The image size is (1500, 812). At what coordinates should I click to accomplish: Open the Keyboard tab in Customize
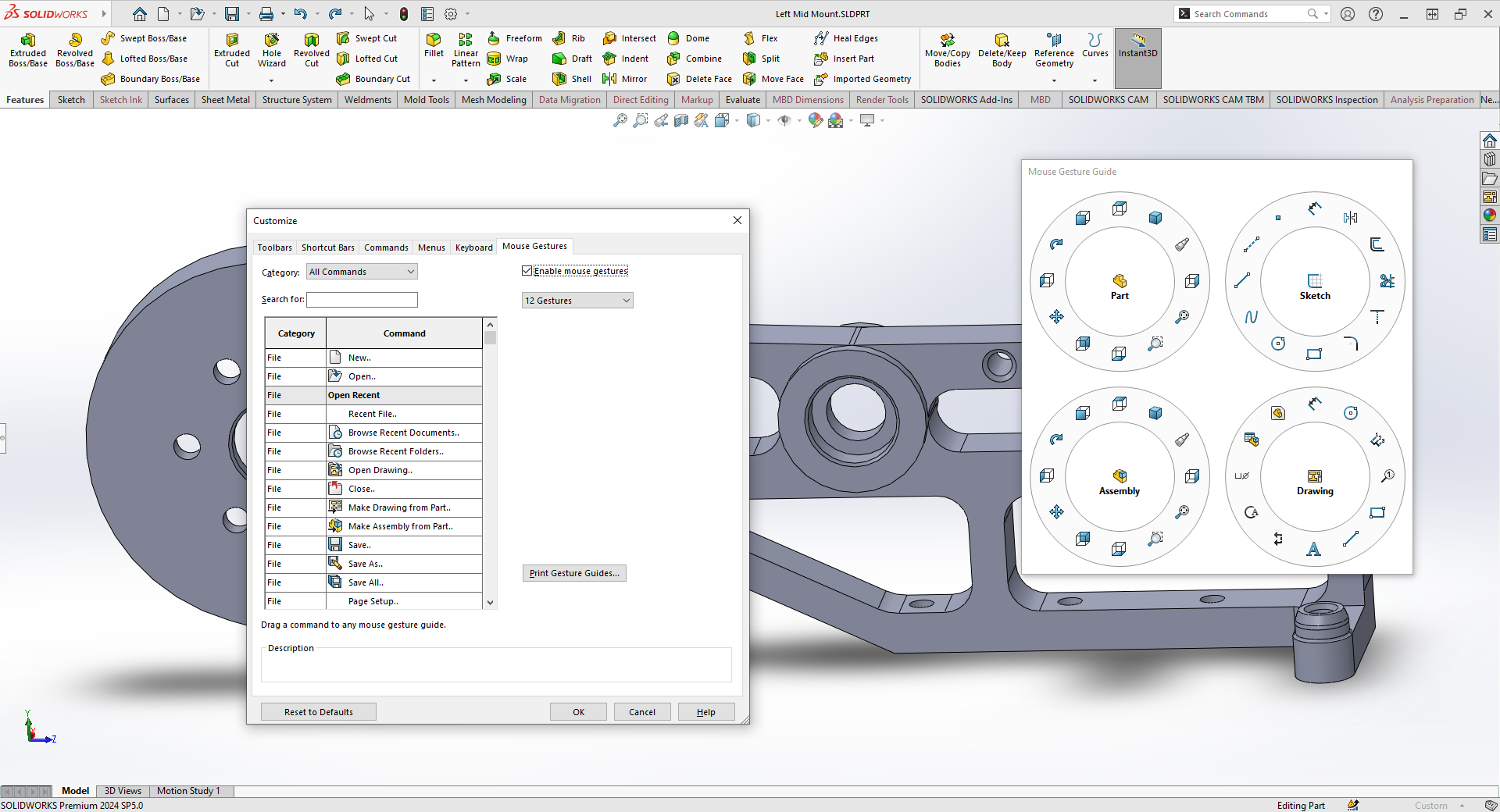474,248
